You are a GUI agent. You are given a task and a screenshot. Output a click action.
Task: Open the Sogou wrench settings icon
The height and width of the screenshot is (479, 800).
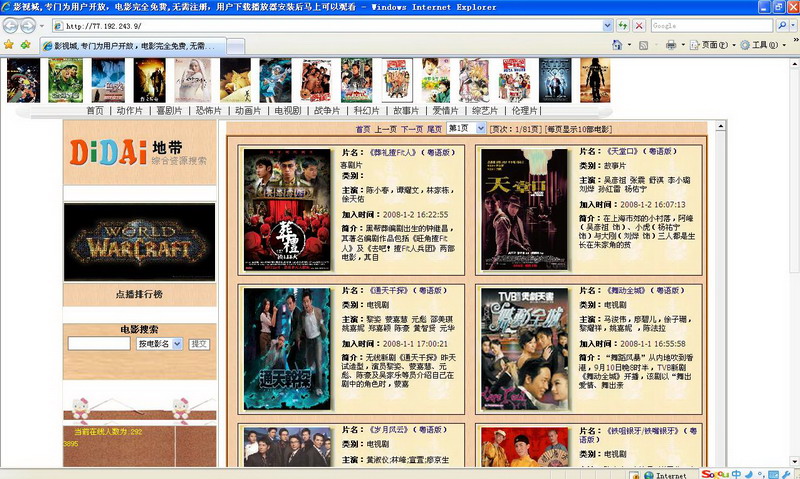point(785,474)
